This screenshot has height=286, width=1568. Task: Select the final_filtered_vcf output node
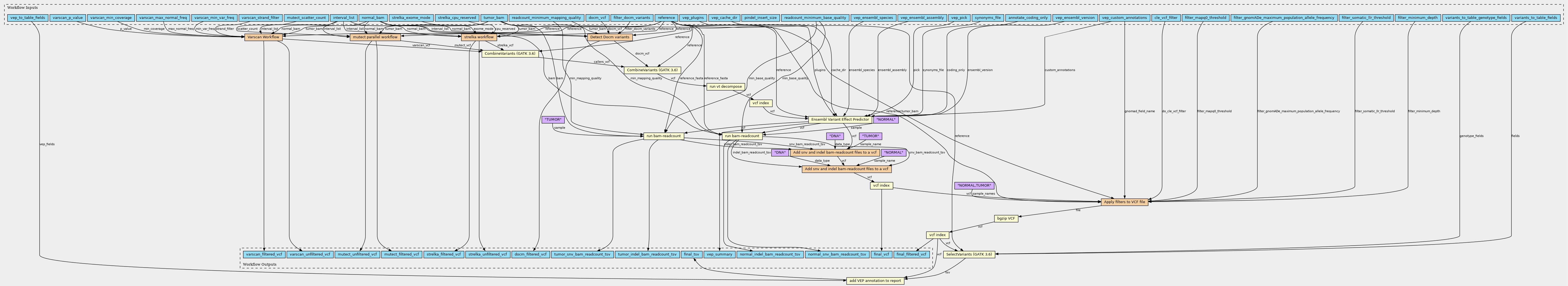(911, 254)
